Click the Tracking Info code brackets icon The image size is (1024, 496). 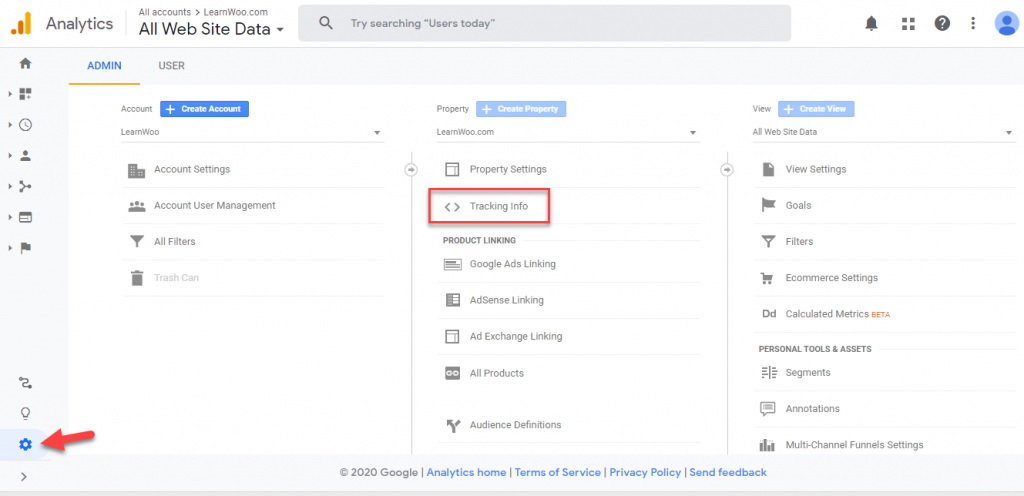click(x=452, y=206)
